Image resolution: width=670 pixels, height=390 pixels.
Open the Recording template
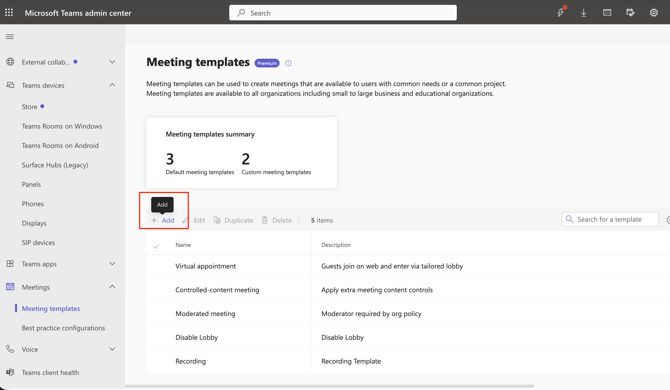coord(191,361)
